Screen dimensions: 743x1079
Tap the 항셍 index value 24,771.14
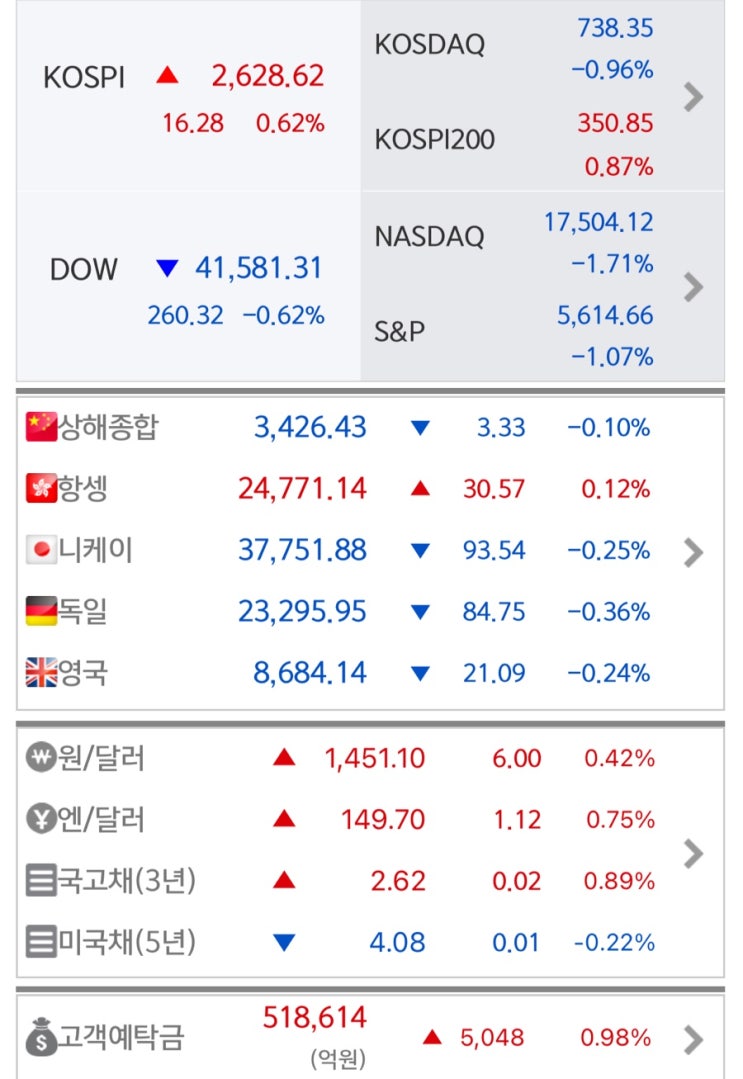(302, 489)
